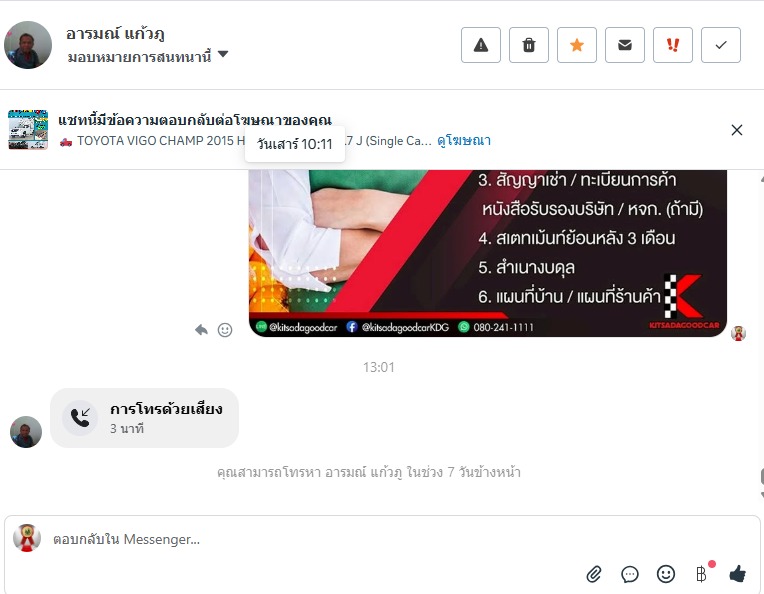Delete conversation with trash icon

click(529, 45)
